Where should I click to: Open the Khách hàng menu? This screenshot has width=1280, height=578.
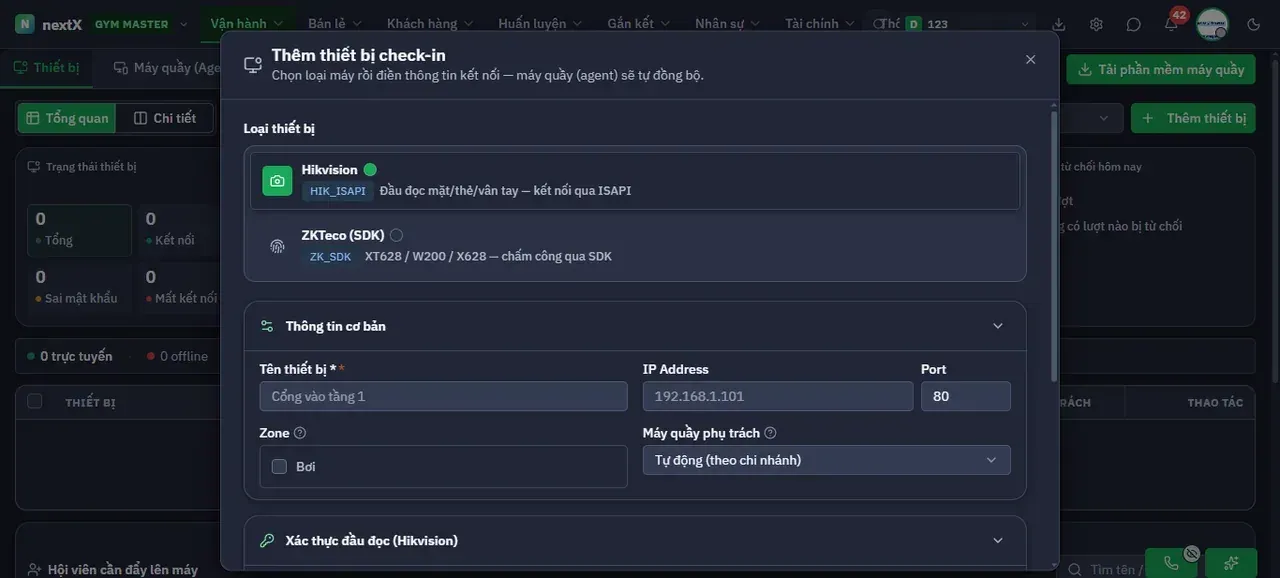click(430, 24)
